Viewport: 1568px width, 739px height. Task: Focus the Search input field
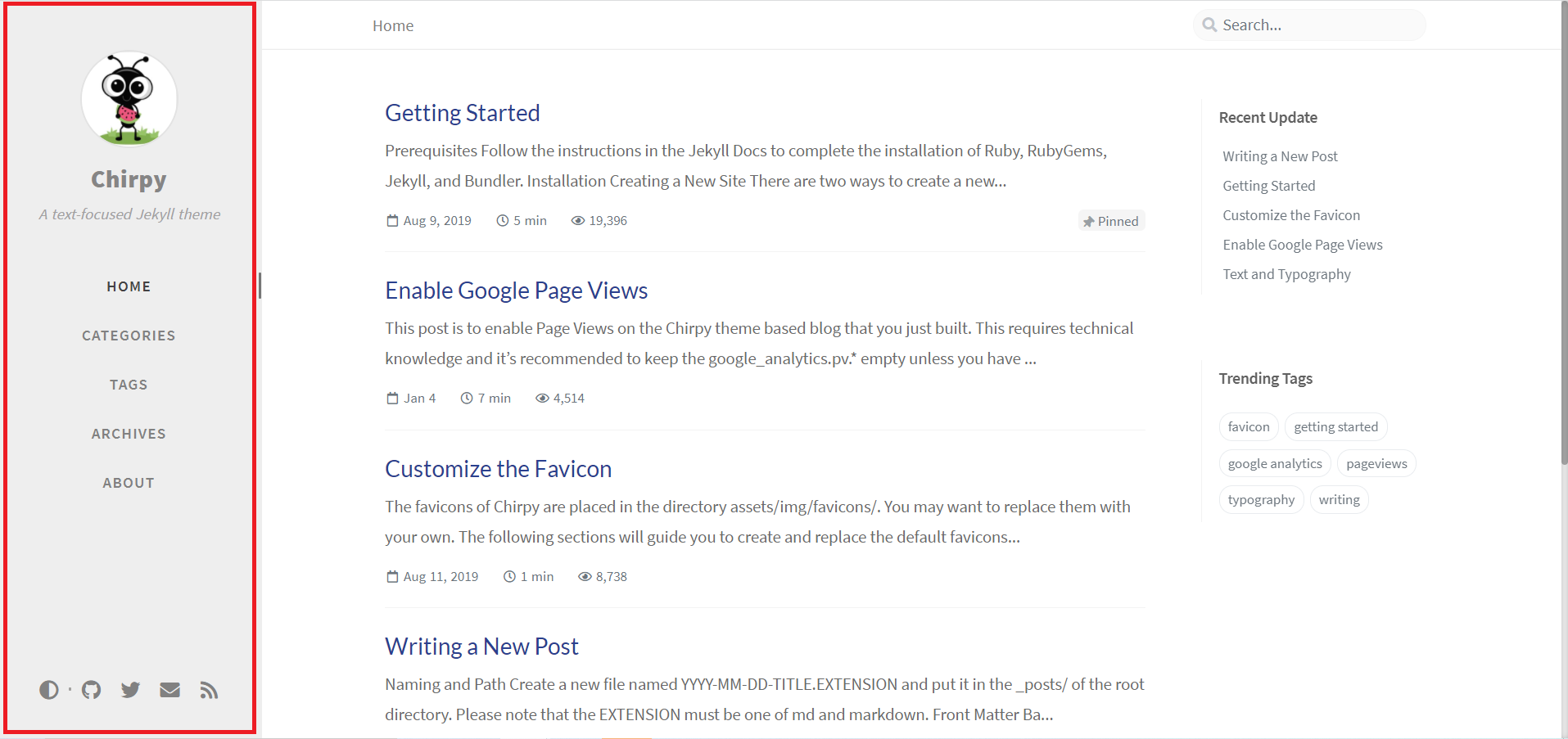click(x=1318, y=25)
